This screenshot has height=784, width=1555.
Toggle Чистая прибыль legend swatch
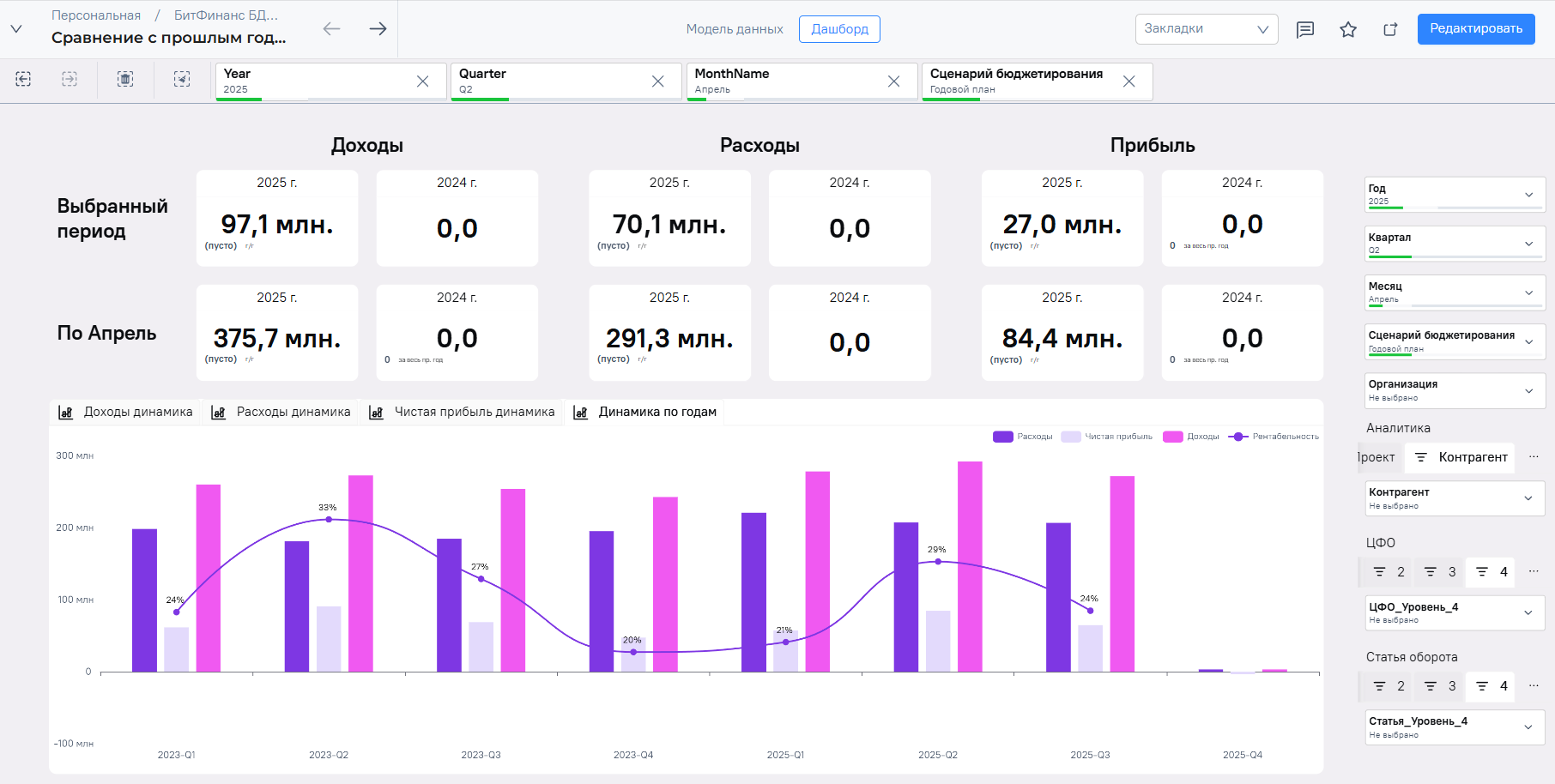coord(1070,437)
